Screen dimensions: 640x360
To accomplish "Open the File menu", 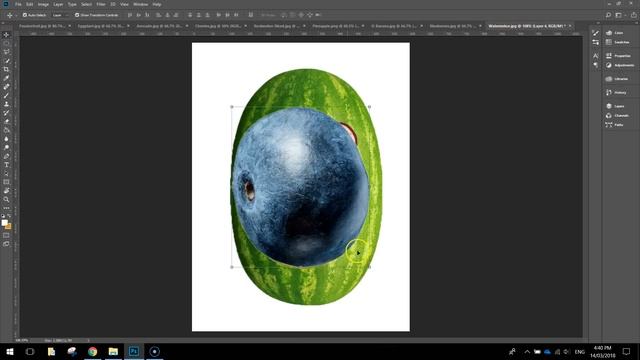I will point(18,4).
